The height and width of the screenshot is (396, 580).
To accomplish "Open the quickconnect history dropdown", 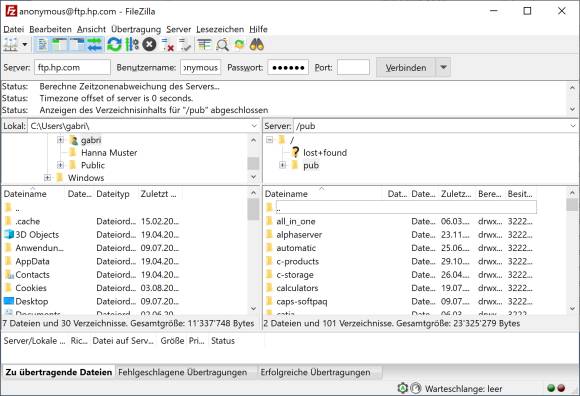I will [x=444, y=68].
